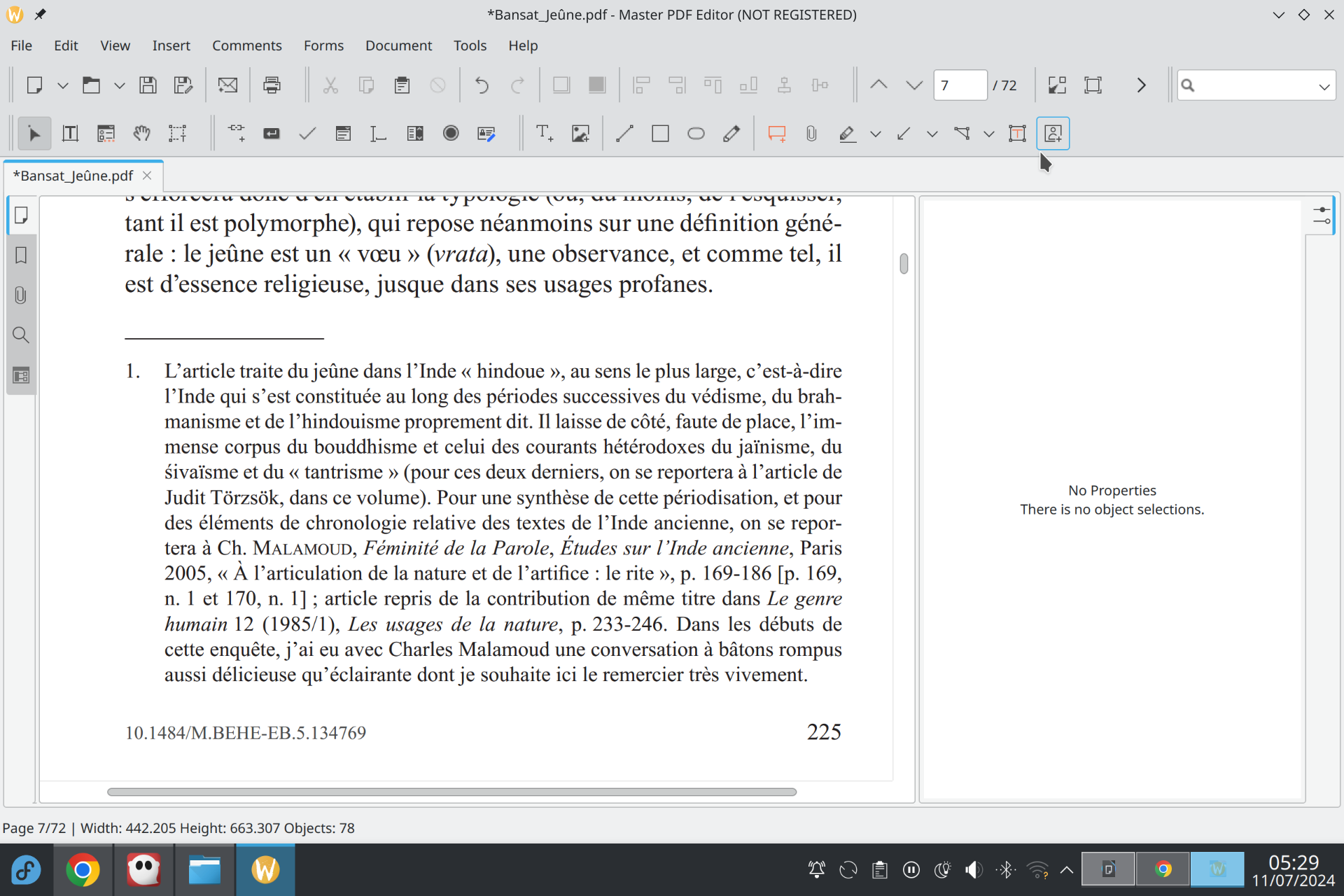Viewport: 1344px width, 896px height.
Task: Go to the next page
Action: pyautogui.click(x=913, y=85)
